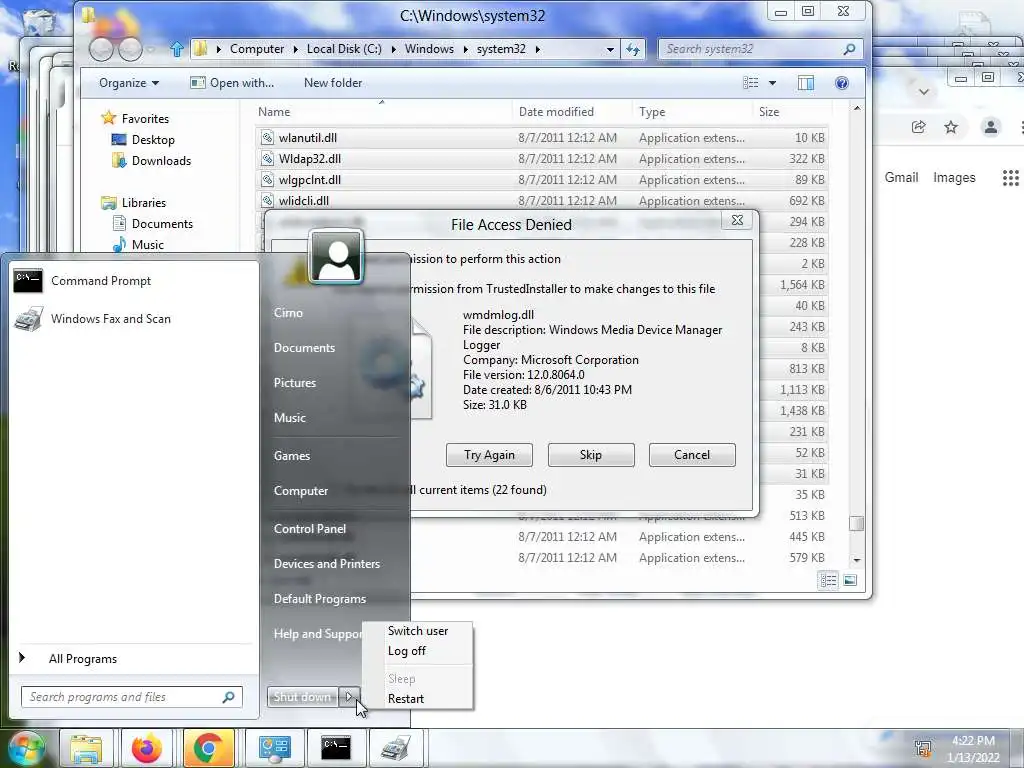Expand the arrow after Windows in the address bar

point(465,49)
